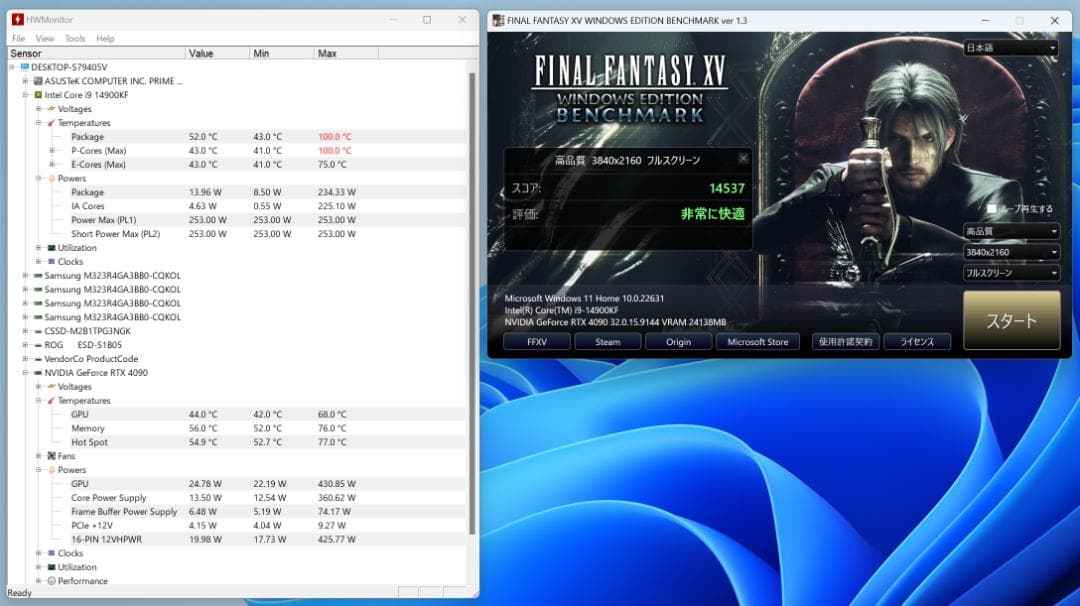Screen dimensions: 1080x606
Task: Click the Clocks icon under the Intel CPU
Action: click(x=50, y=262)
